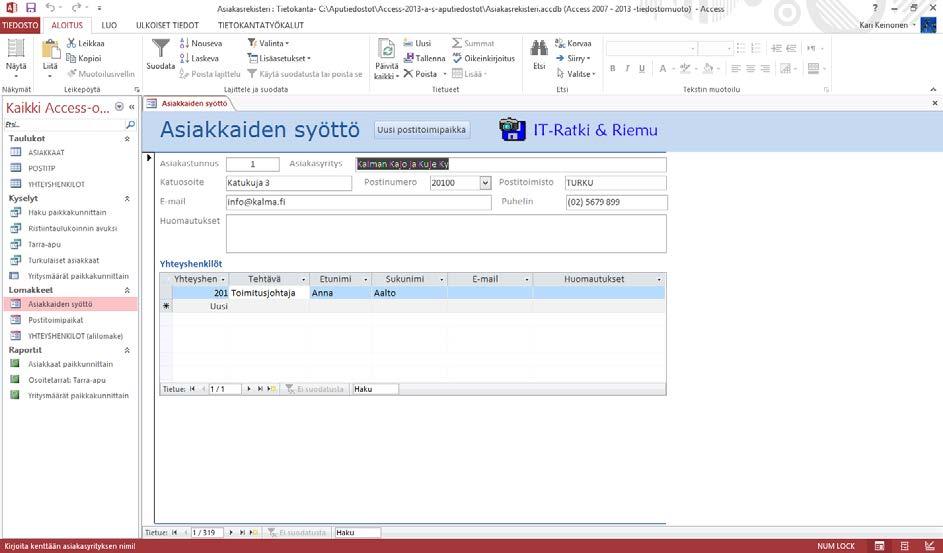
Task: Click the Puhelin phone field
Action: (x=616, y=202)
